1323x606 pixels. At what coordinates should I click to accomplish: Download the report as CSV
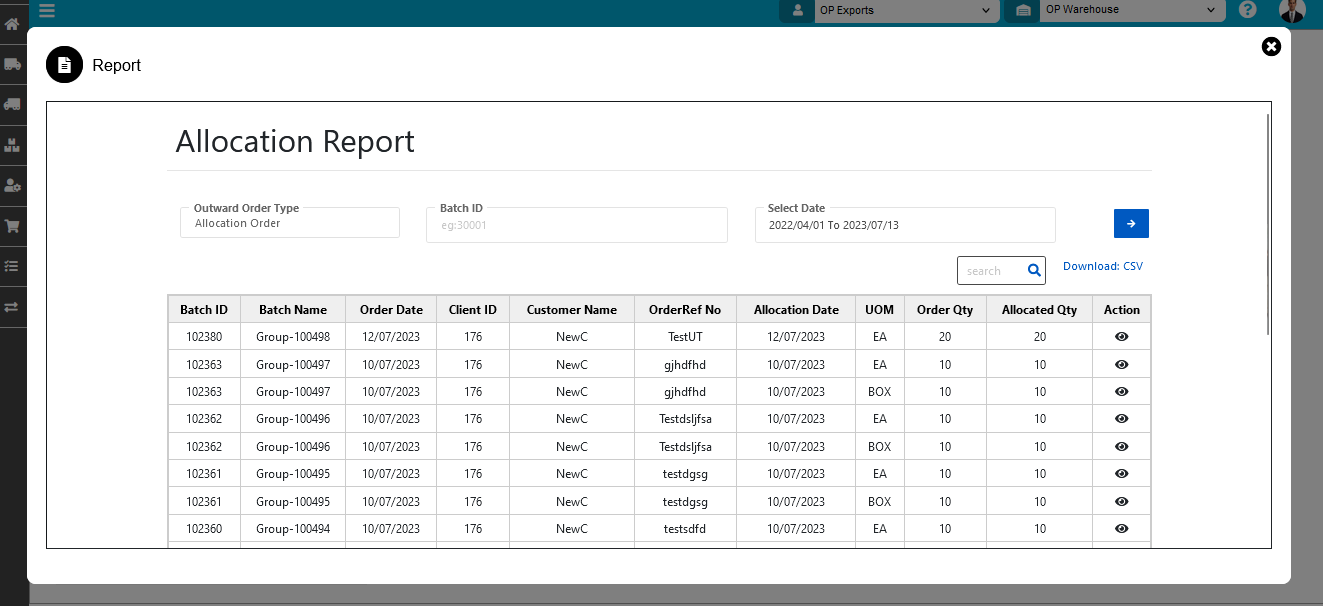(x=1102, y=266)
